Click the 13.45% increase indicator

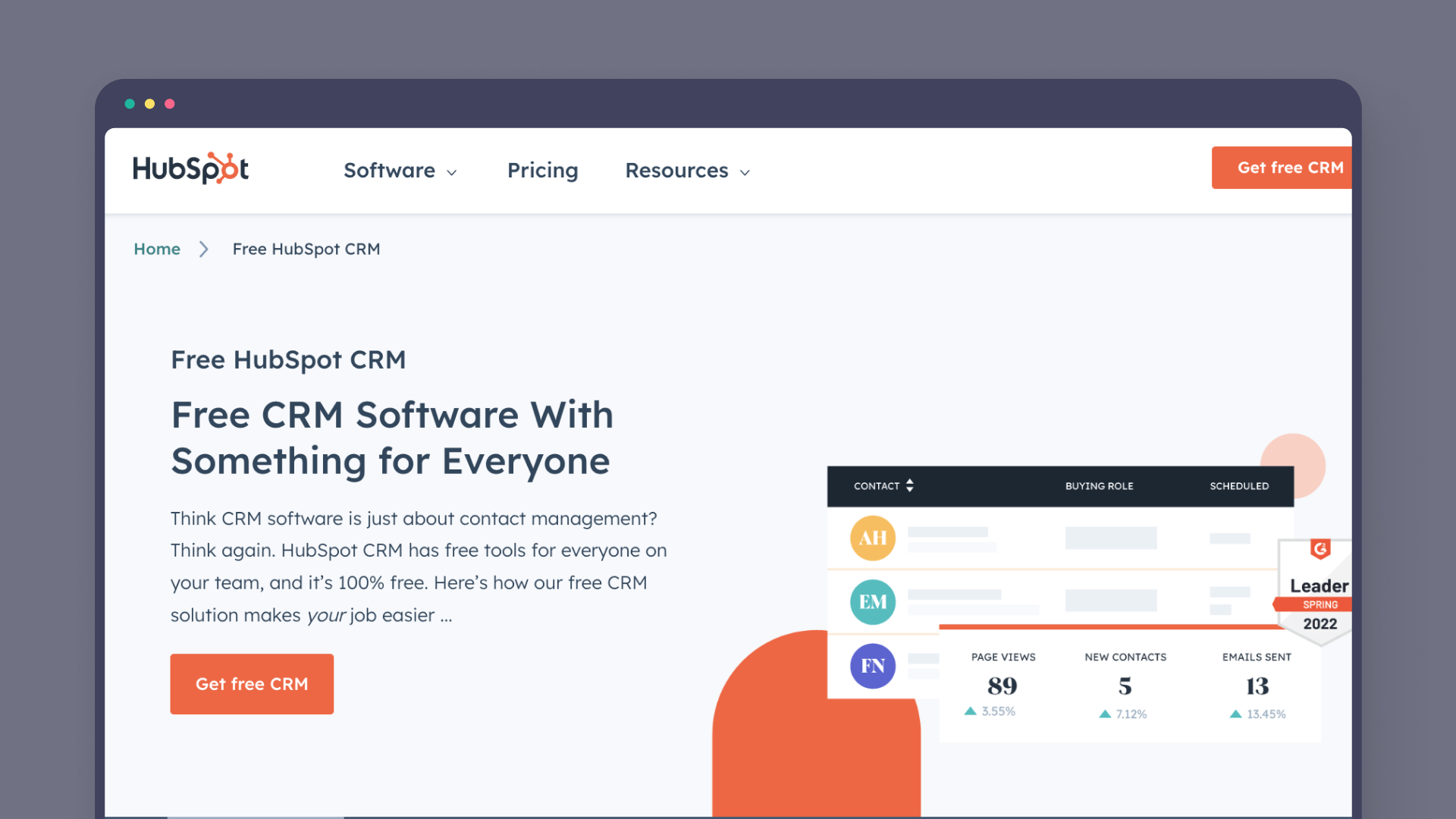pyautogui.click(x=1257, y=714)
